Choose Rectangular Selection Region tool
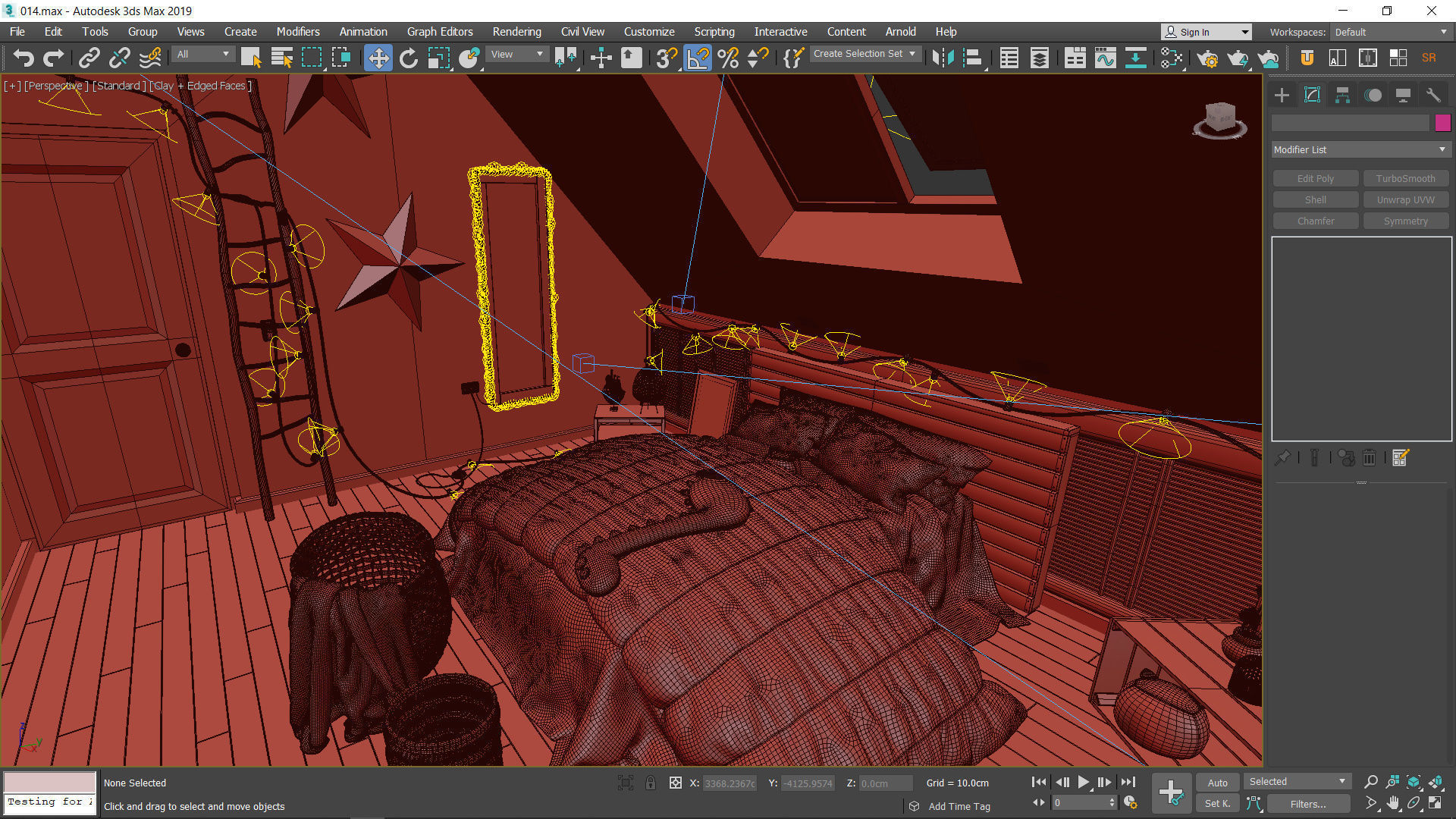 click(x=312, y=58)
